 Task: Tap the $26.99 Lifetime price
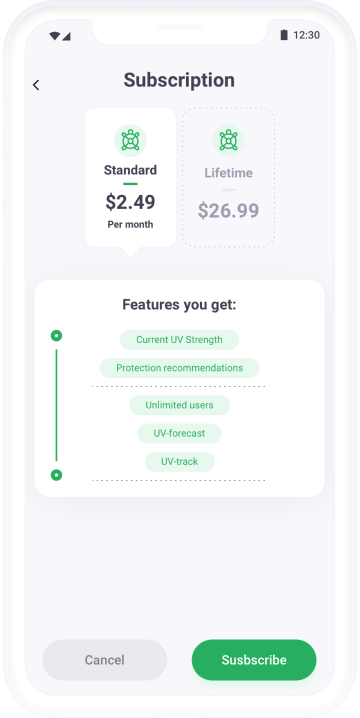229,210
